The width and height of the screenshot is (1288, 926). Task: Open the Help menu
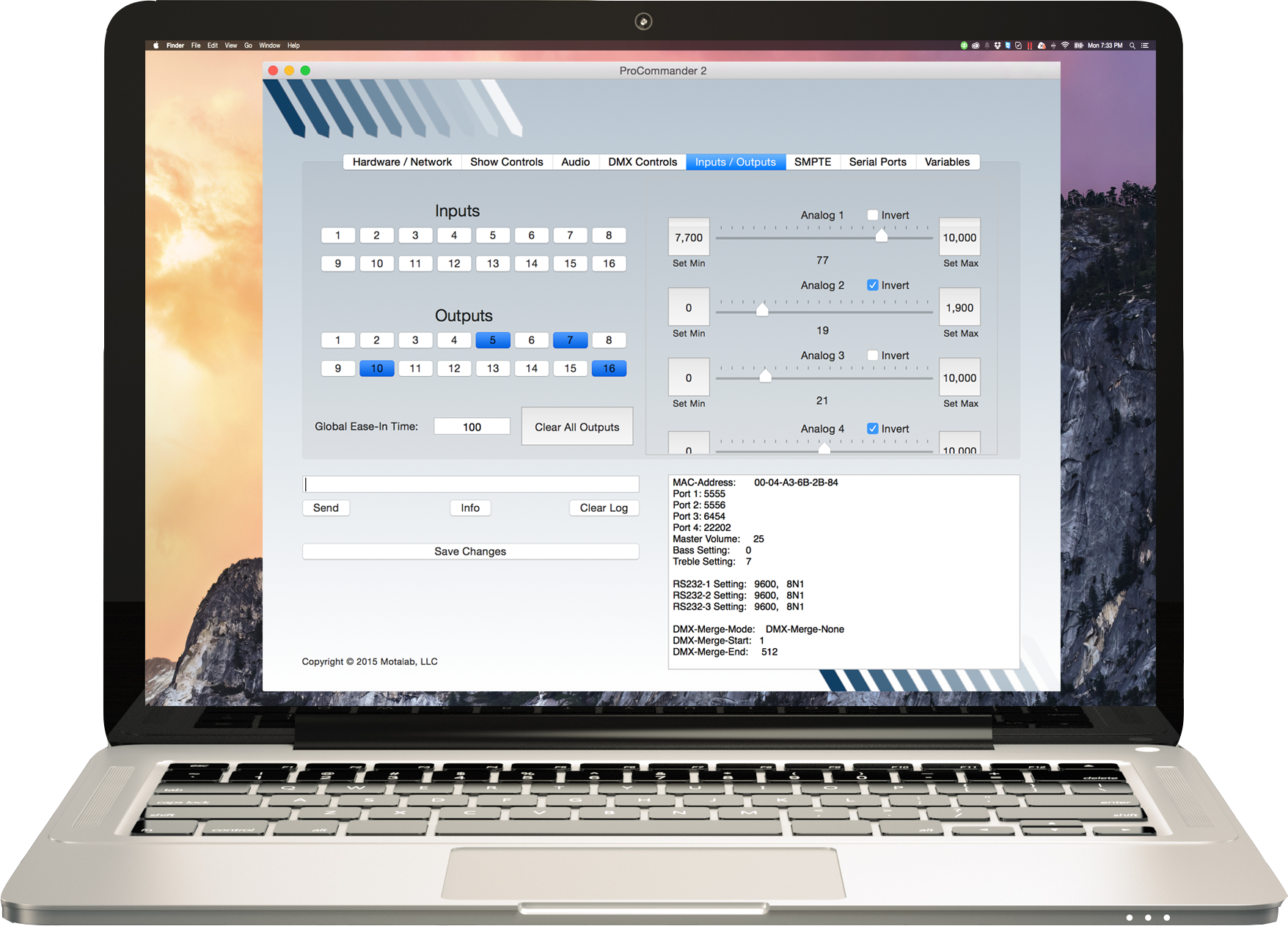coord(293,45)
